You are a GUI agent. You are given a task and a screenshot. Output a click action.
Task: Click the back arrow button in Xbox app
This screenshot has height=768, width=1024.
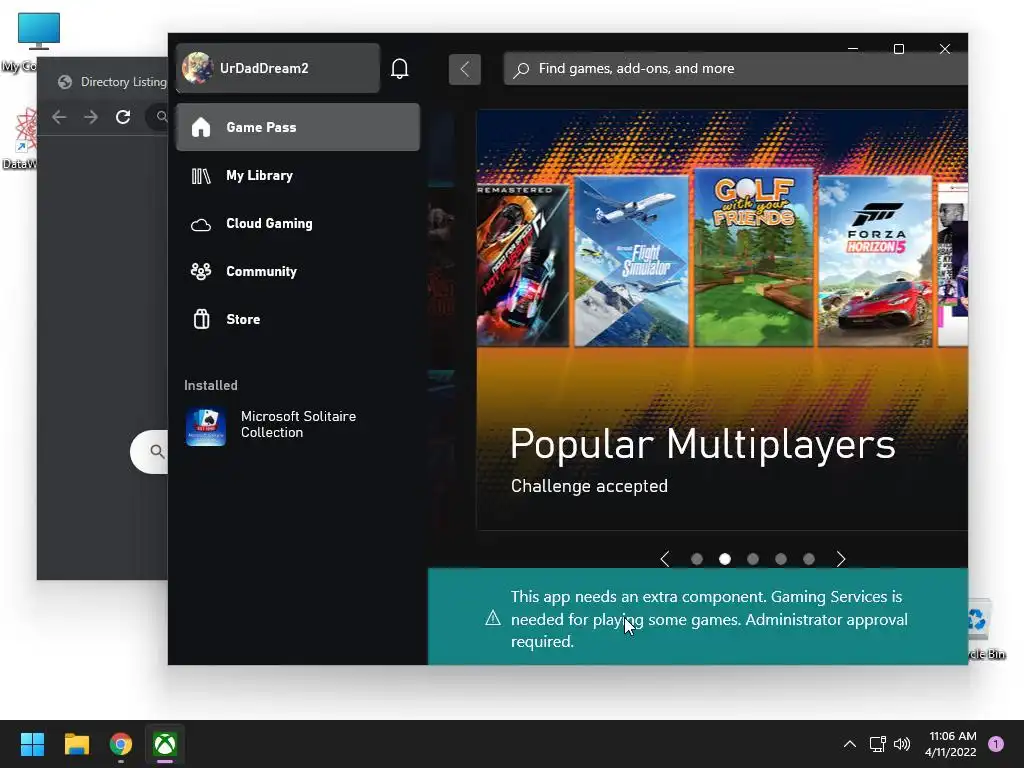(464, 69)
